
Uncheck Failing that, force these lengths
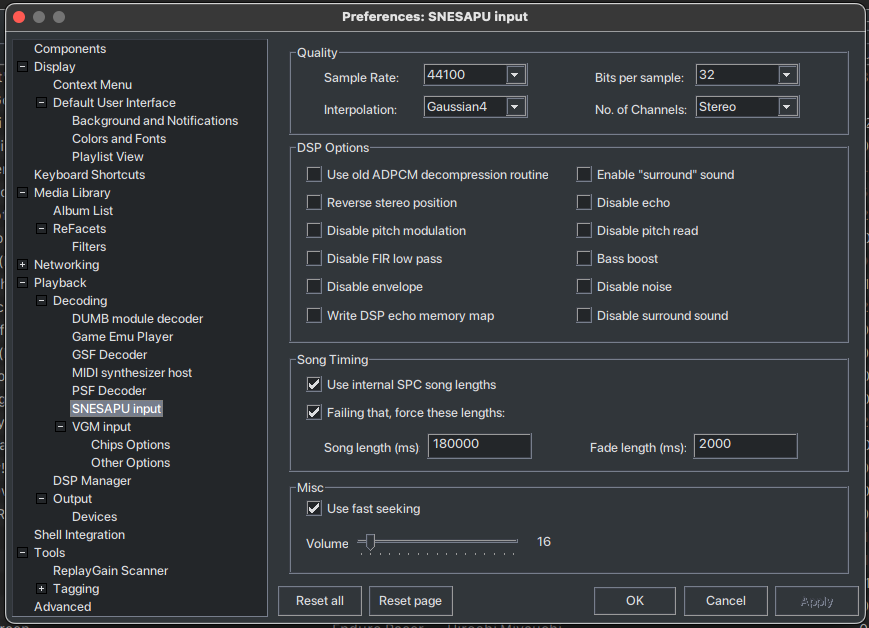coord(314,412)
